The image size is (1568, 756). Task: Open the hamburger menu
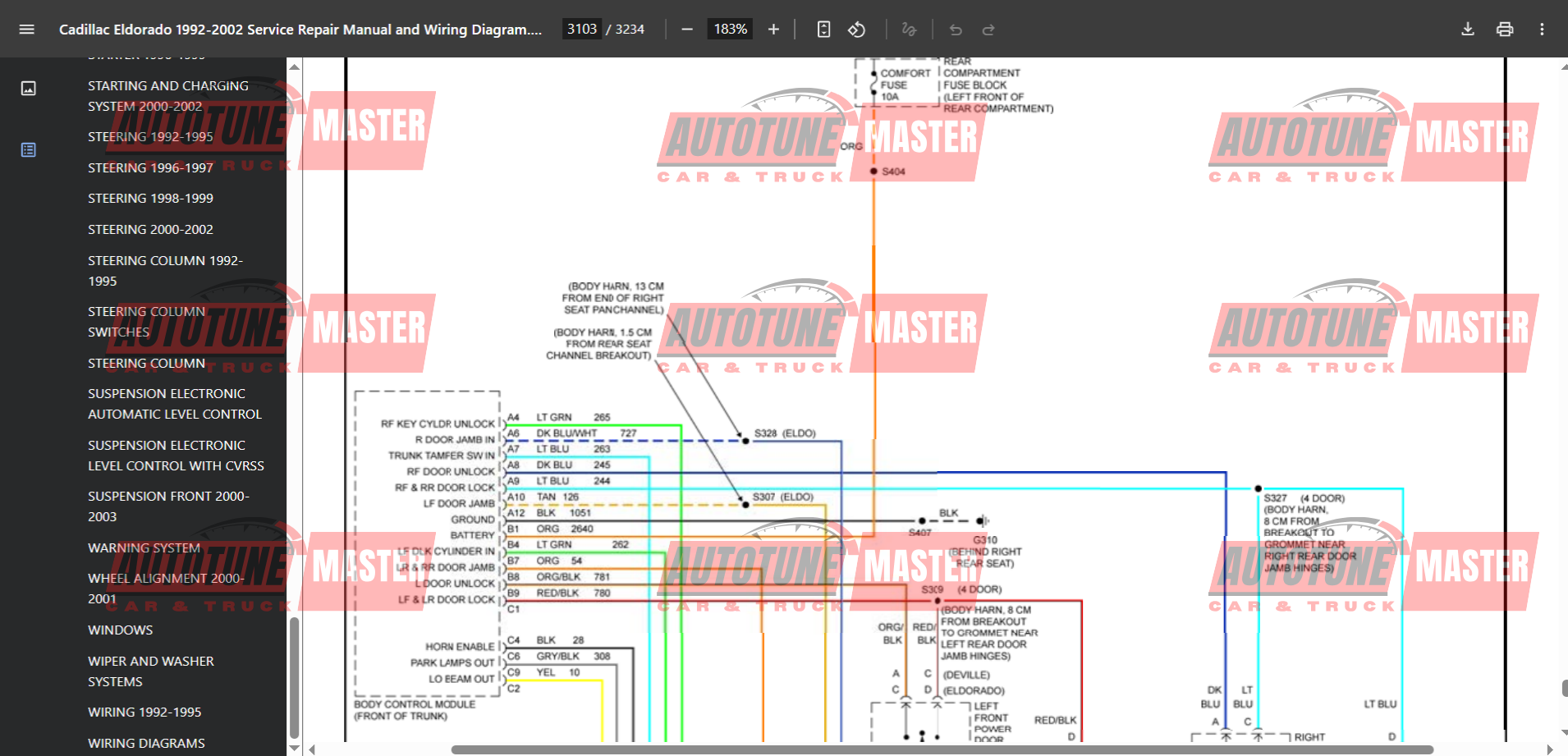(x=26, y=29)
